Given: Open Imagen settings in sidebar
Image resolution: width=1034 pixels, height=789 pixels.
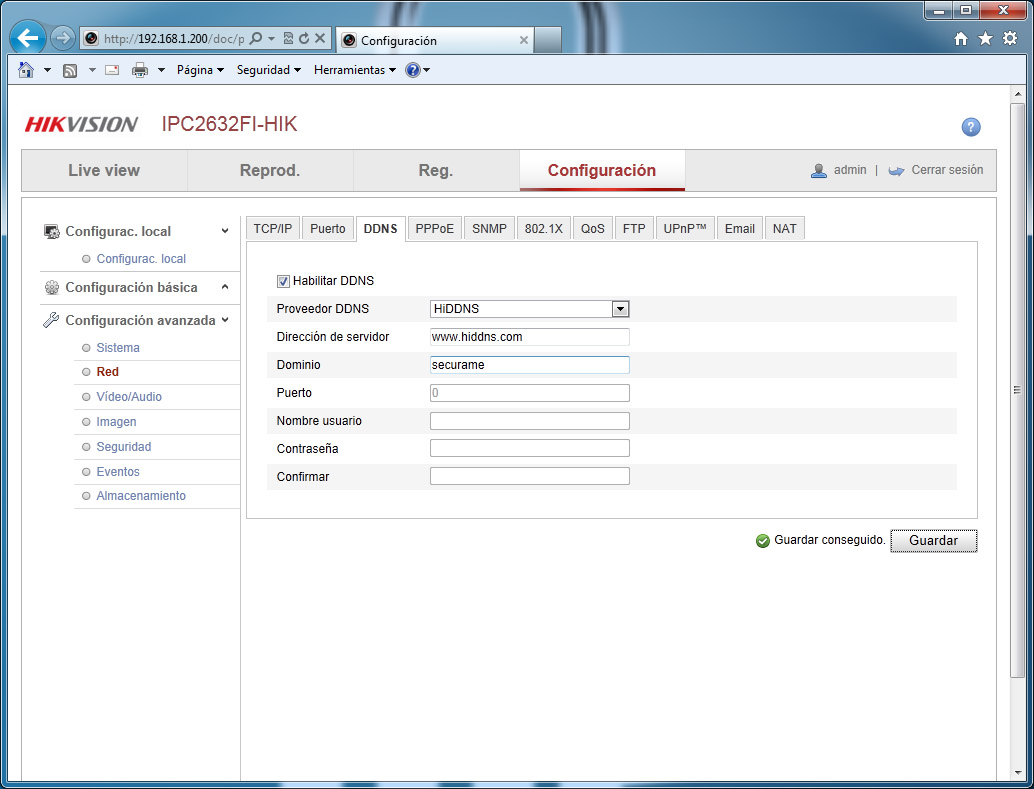Looking at the screenshot, I should [116, 422].
